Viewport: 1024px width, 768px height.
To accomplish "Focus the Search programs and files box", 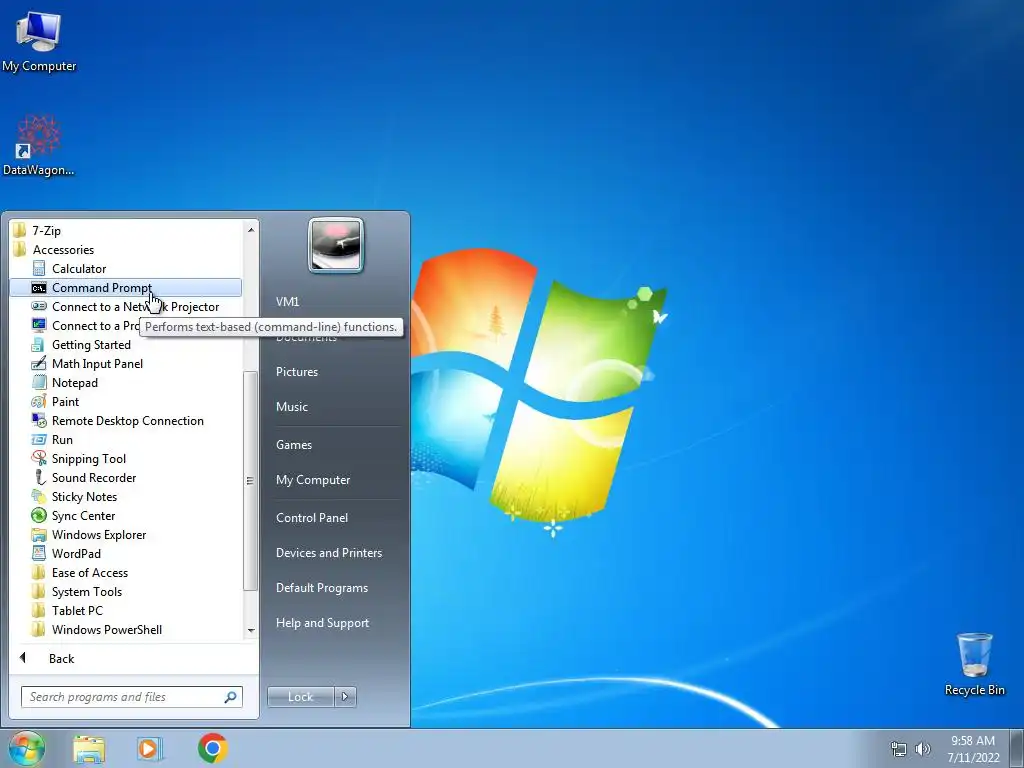I will pos(131,697).
